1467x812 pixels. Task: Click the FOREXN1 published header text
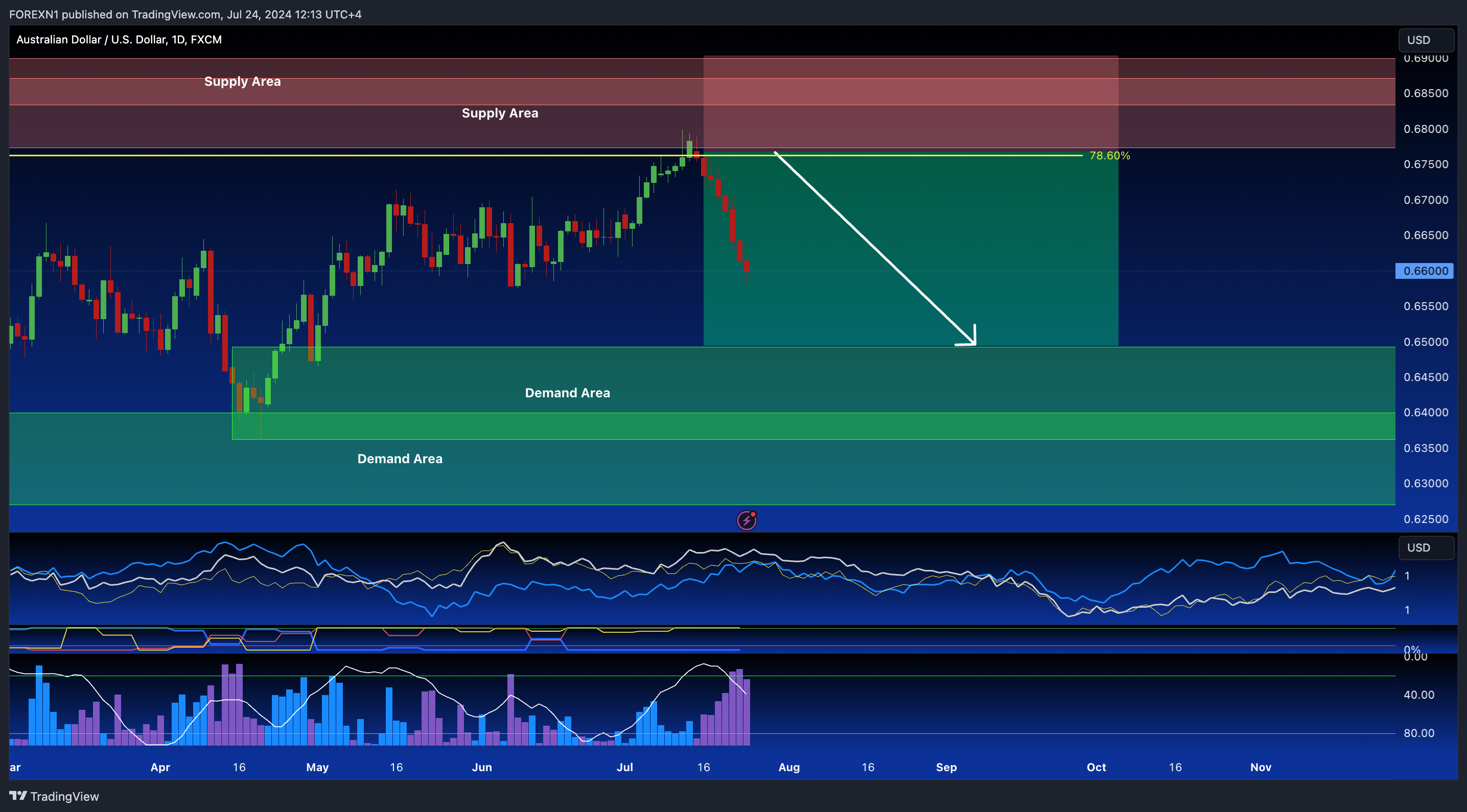[185, 14]
